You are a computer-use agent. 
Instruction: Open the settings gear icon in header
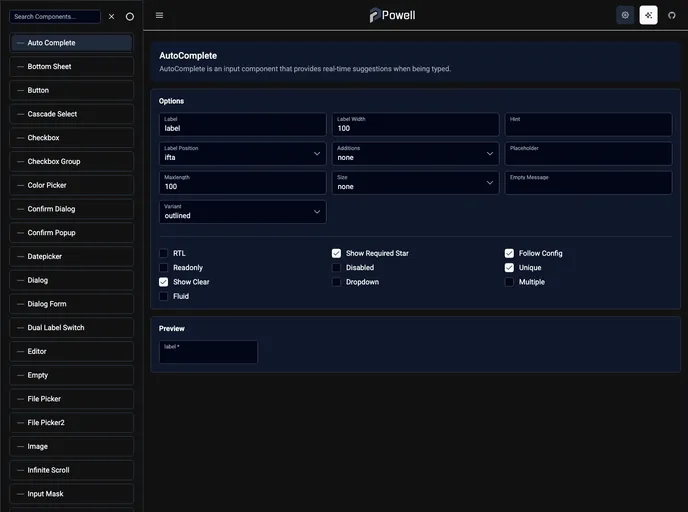[625, 15]
